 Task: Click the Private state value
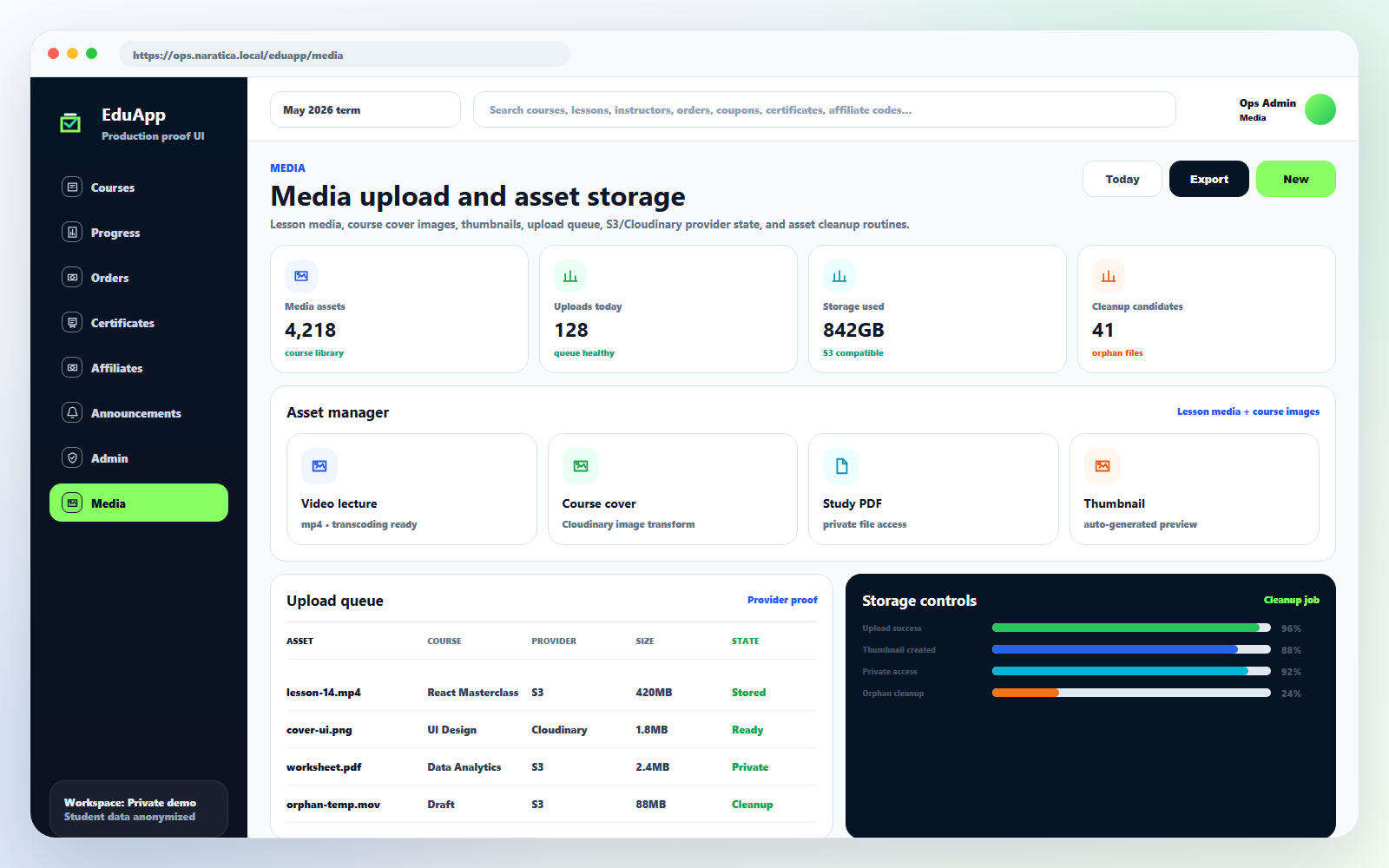click(750, 767)
